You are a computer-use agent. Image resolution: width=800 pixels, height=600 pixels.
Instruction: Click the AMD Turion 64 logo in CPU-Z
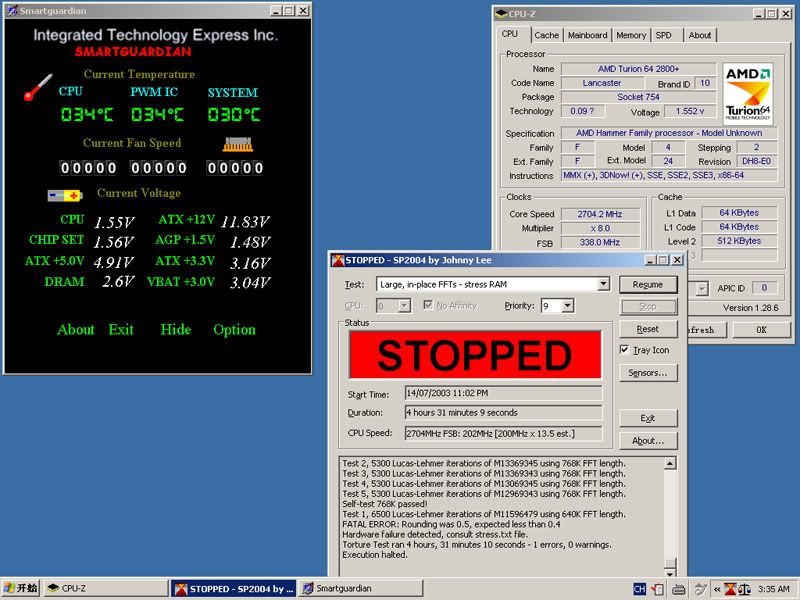tap(748, 94)
